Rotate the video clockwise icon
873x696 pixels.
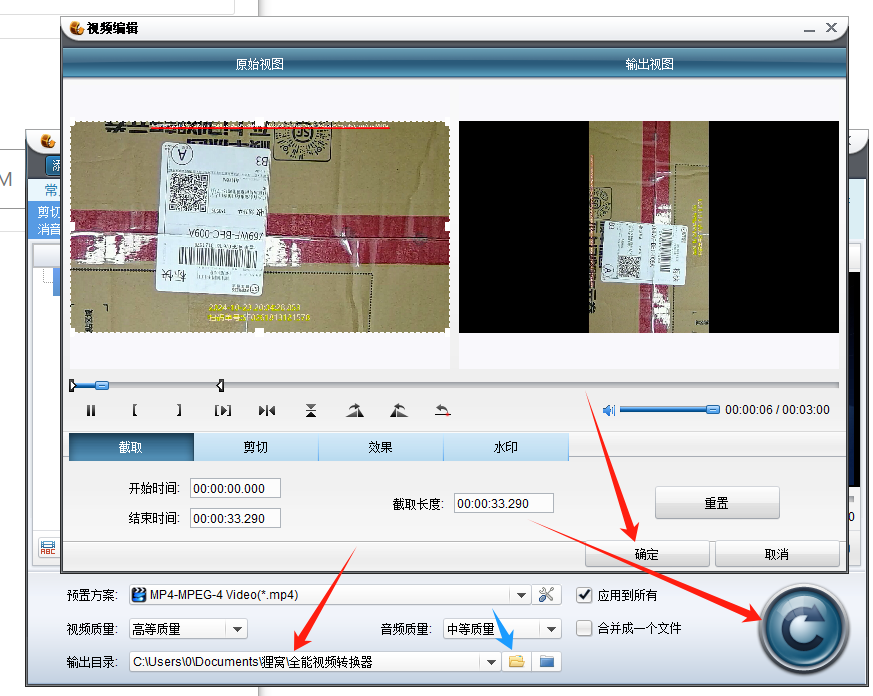point(355,411)
